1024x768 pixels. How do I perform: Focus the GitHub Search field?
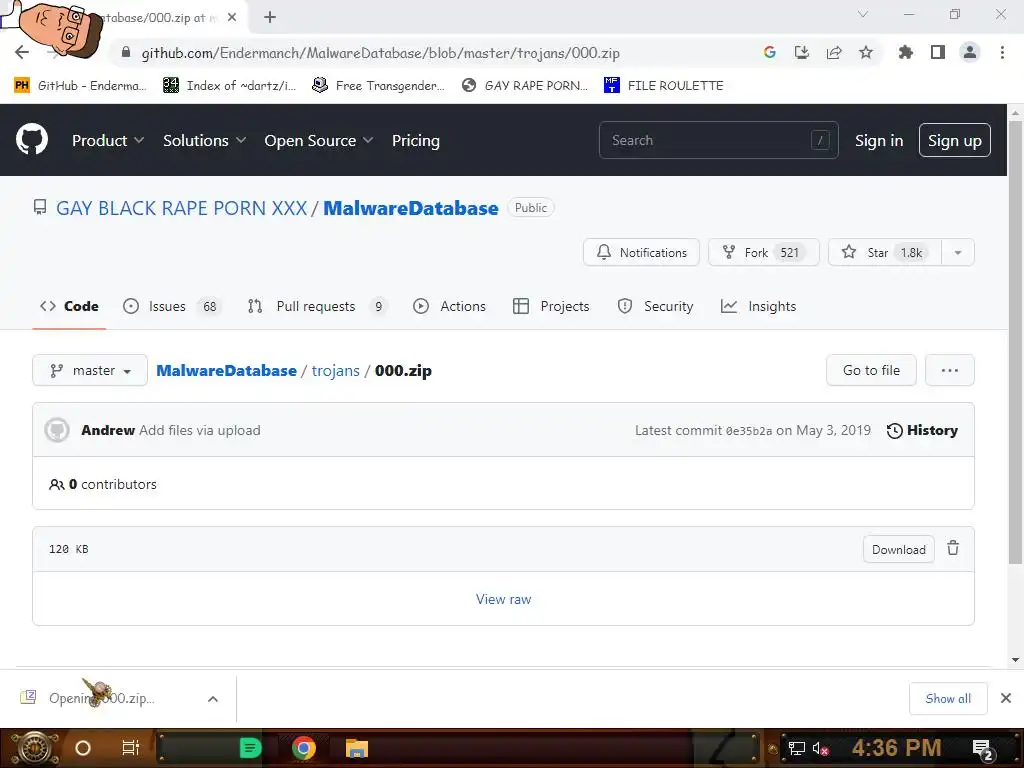click(x=718, y=140)
